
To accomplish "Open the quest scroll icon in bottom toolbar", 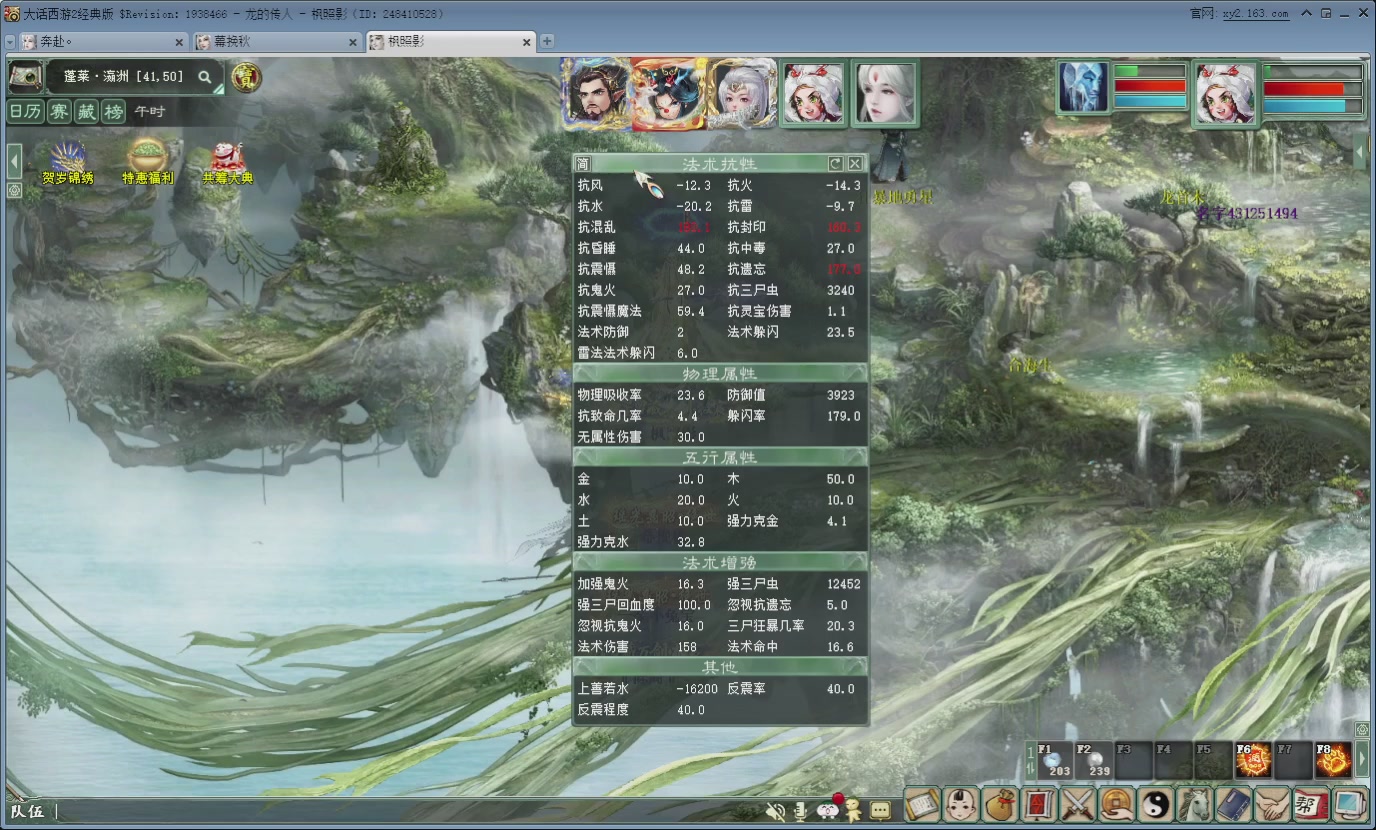I will 922,804.
